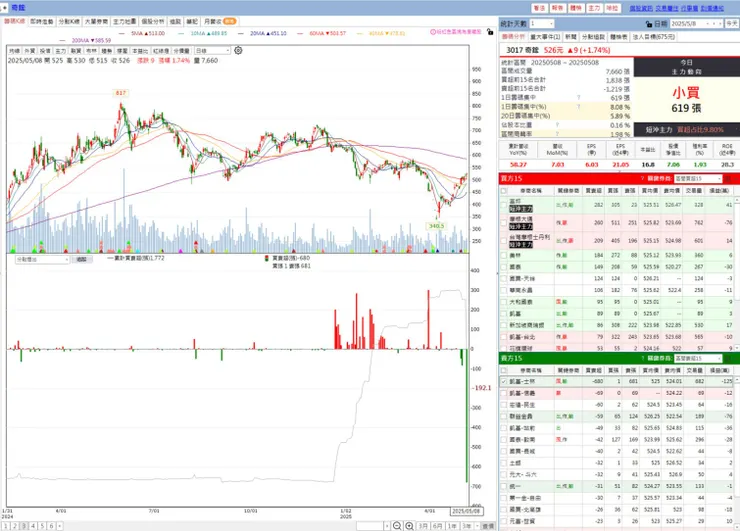The height and width of the screenshot is (531, 740).
Task: Click the 外資 chart toolbar button
Action: coord(30,51)
